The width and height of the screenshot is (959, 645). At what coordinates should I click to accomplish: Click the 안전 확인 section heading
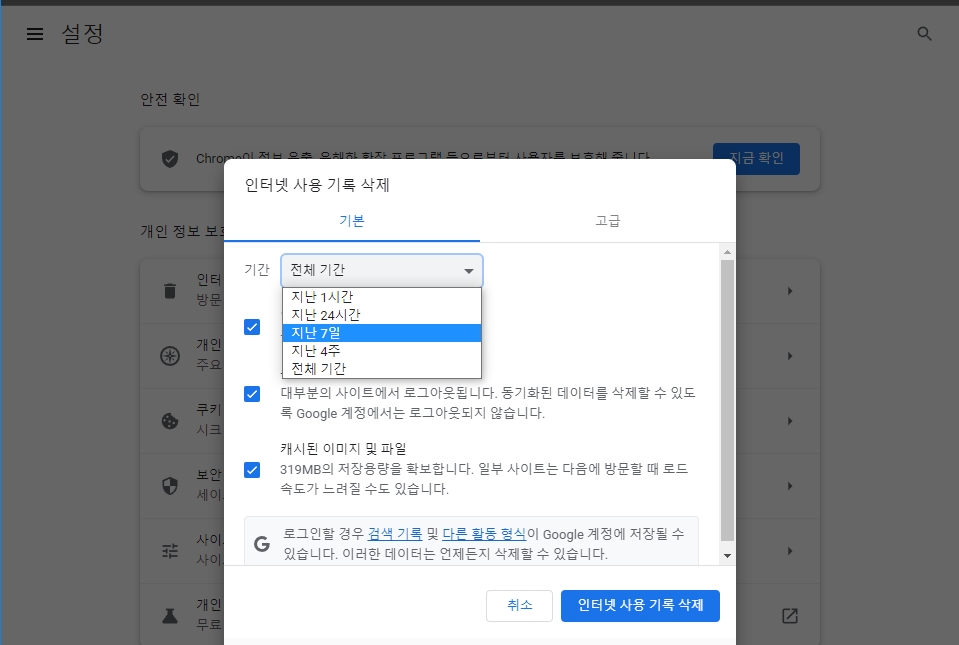[170, 100]
